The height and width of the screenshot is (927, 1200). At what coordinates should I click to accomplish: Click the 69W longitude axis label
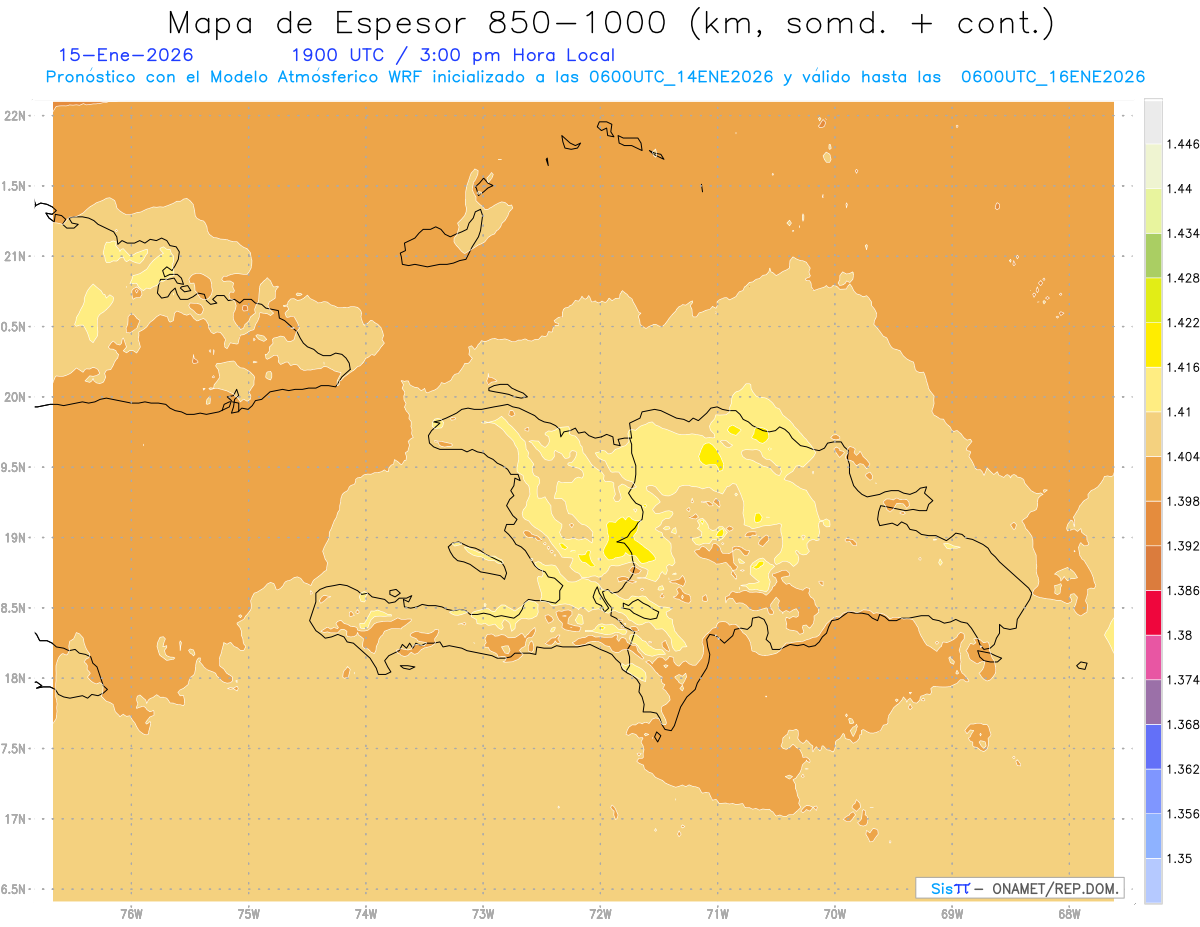click(x=952, y=913)
